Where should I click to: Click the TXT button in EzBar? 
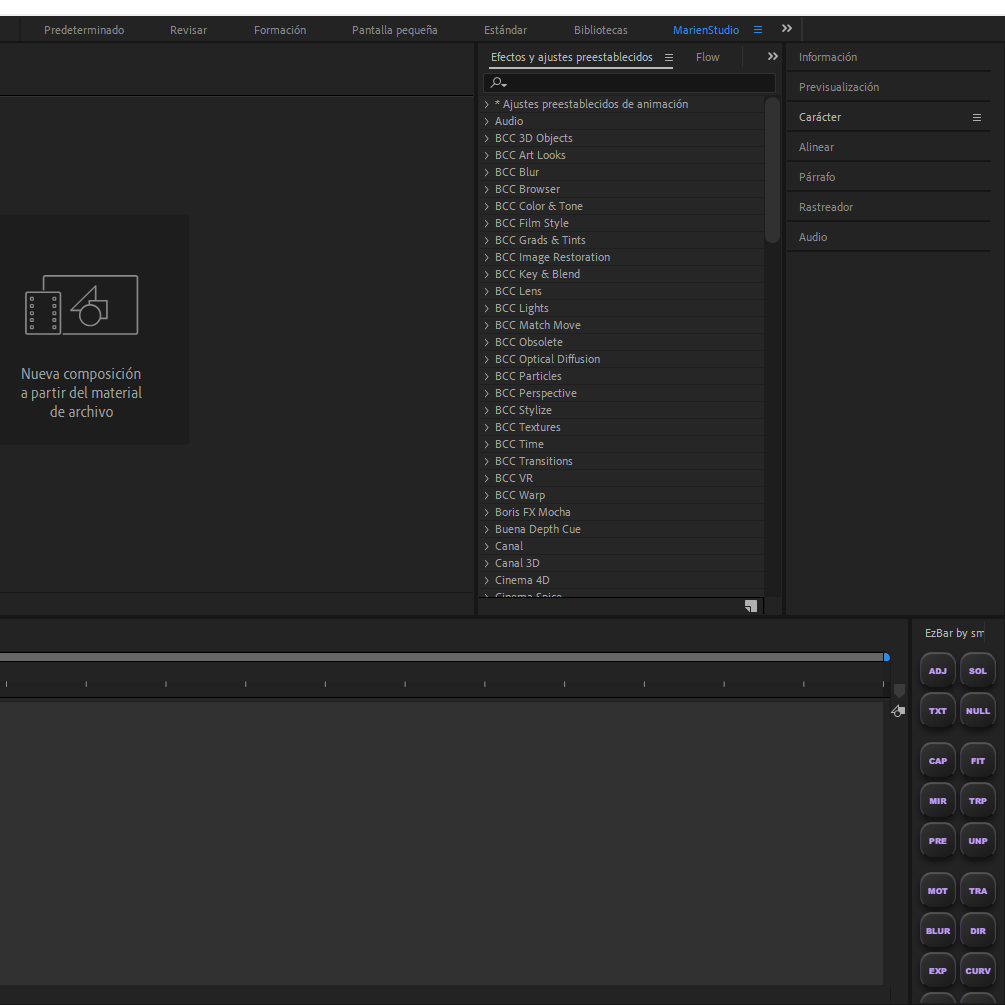[x=937, y=710]
